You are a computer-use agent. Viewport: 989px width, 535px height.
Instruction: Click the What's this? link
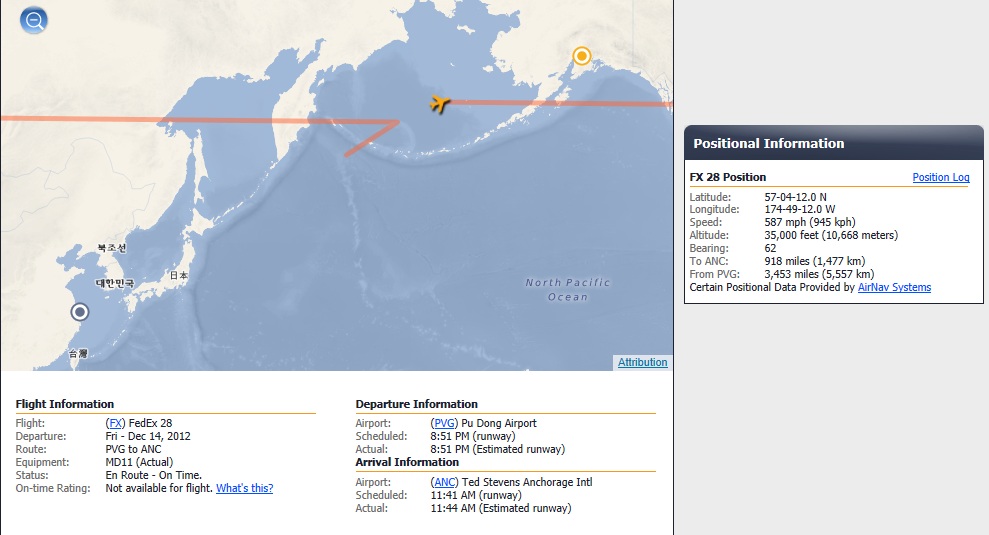click(x=244, y=488)
